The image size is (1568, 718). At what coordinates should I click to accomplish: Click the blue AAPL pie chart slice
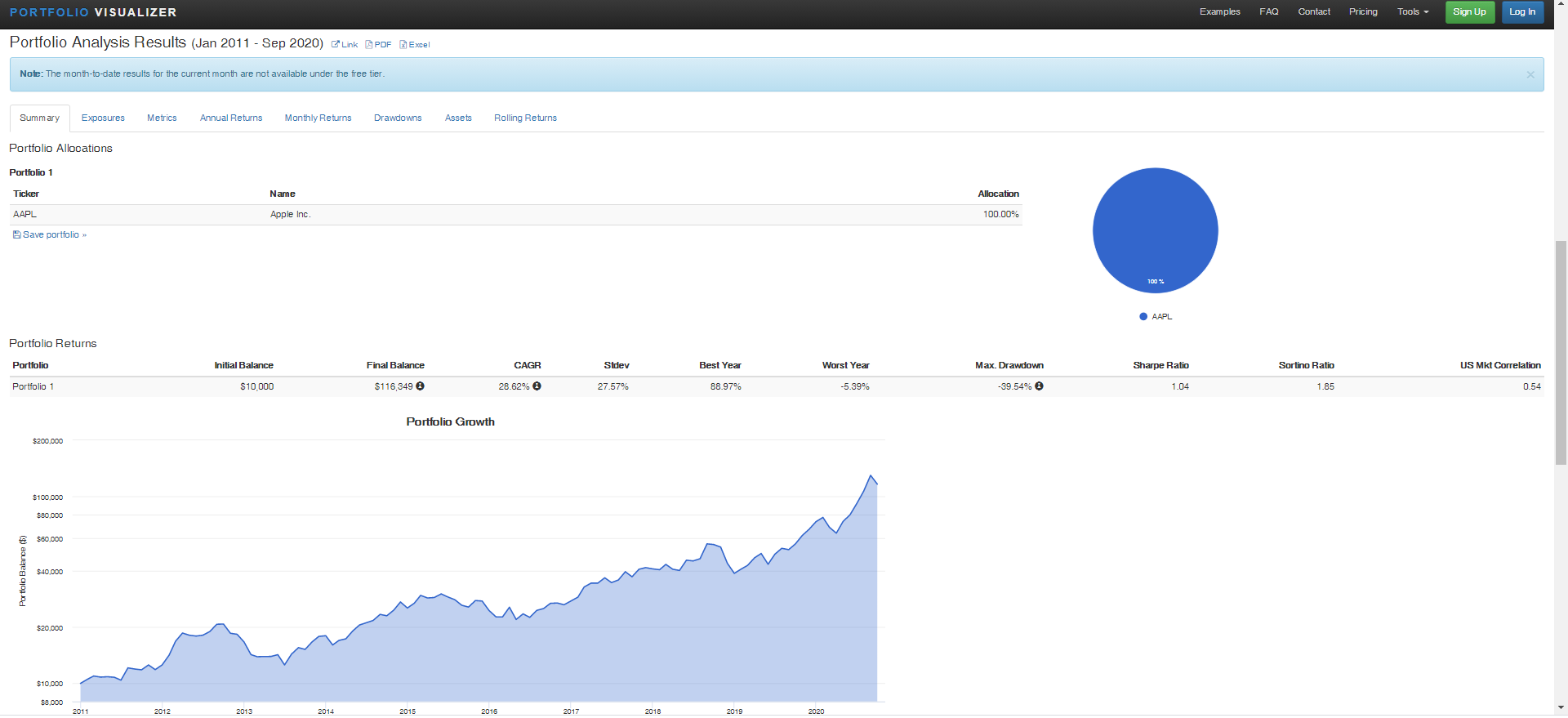click(x=1155, y=229)
